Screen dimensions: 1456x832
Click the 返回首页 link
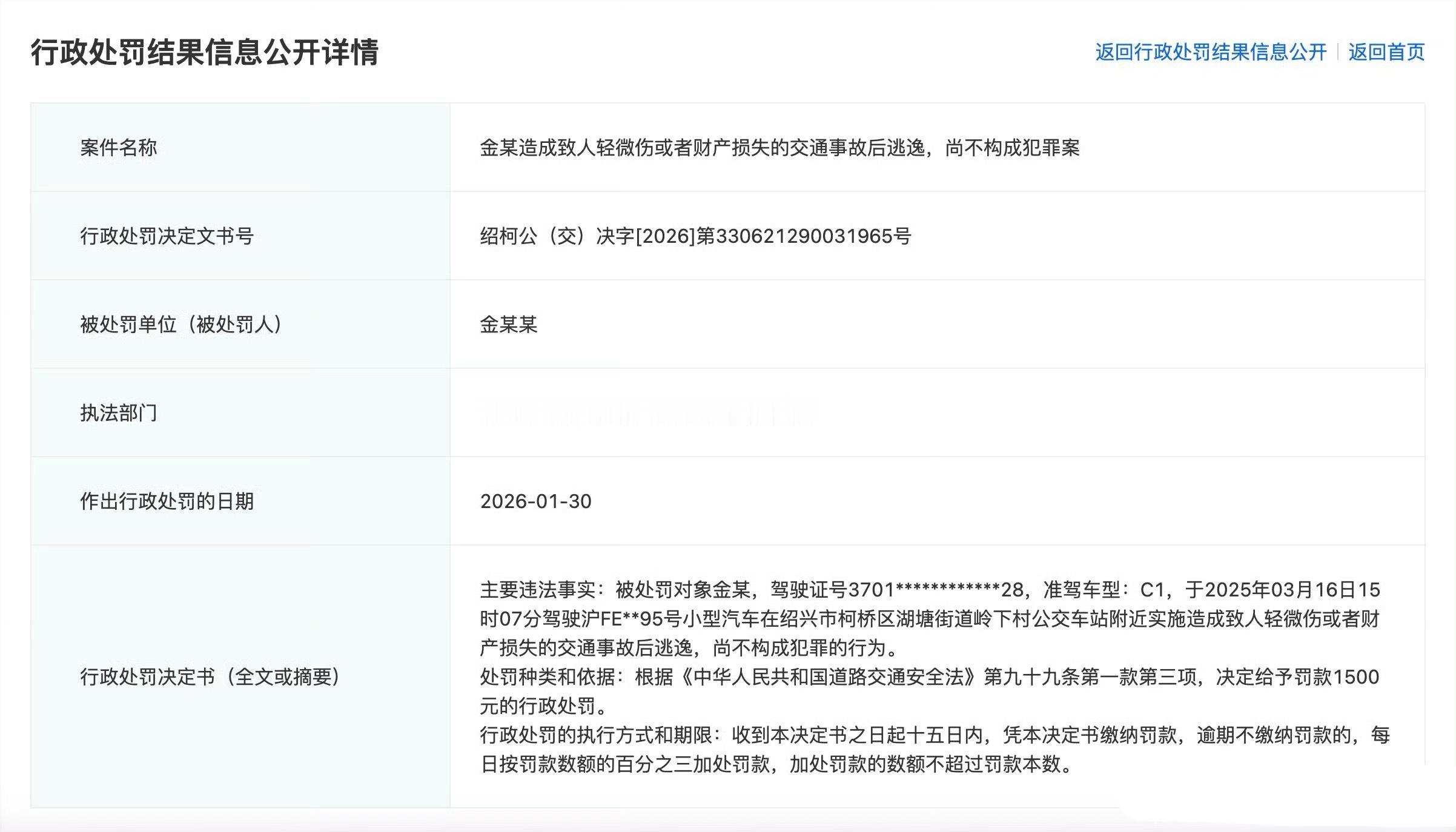click(1386, 52)
